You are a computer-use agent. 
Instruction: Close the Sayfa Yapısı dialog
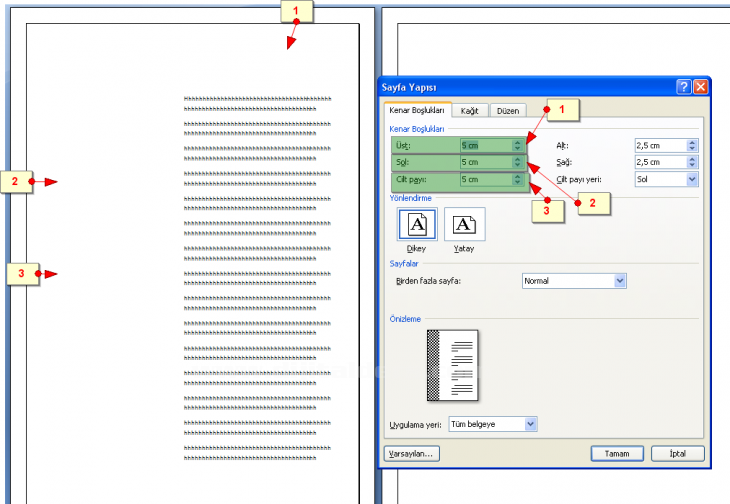pyautogui.click(x=700, y=87)
